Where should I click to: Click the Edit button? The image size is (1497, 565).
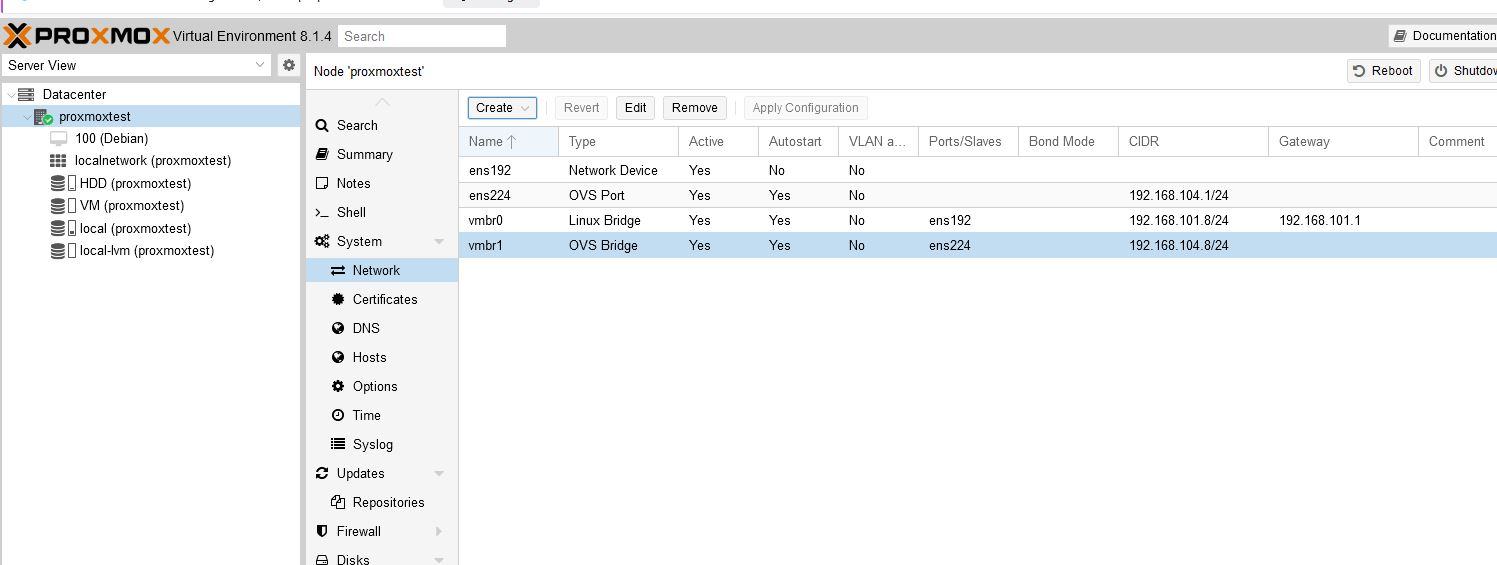pos(635,108)
